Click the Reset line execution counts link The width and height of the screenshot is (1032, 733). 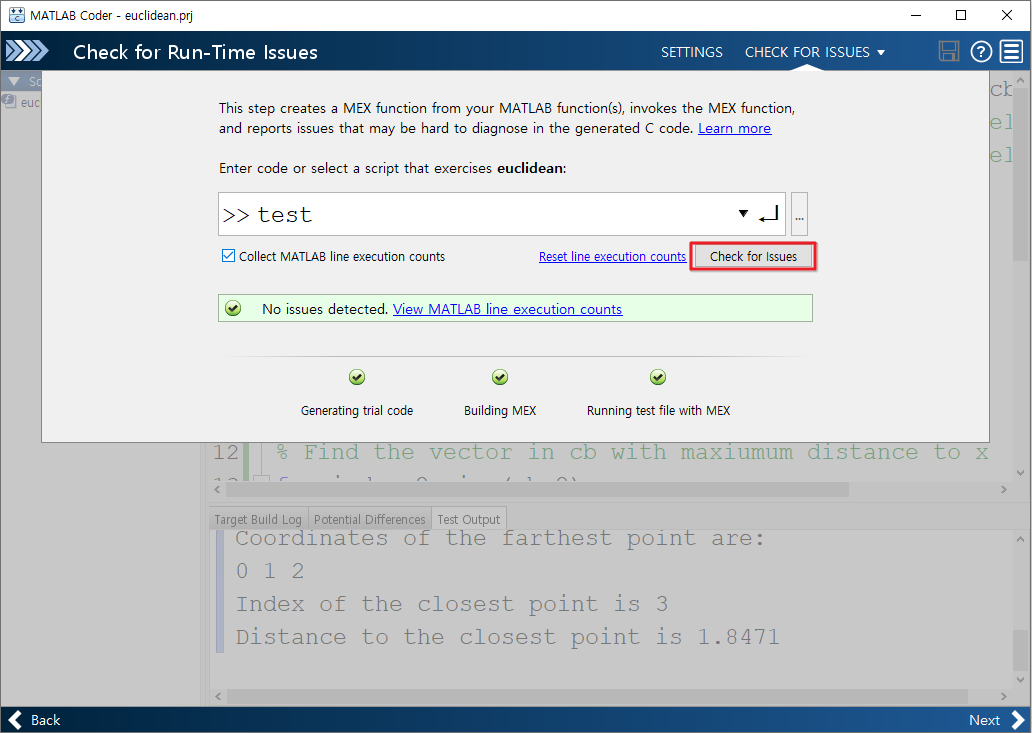click(x=612, y=257)
